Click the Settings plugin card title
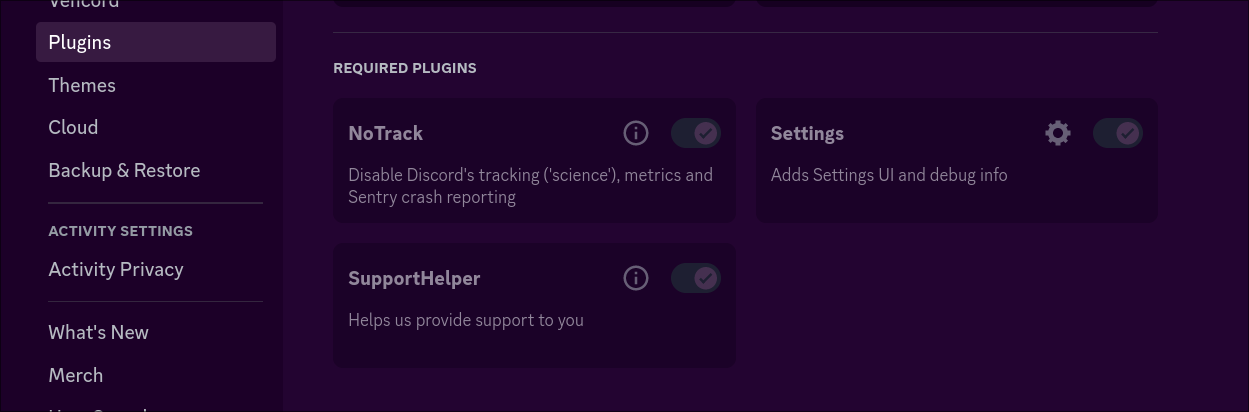Screen dimensions: 1249x412 click(807, 134)
